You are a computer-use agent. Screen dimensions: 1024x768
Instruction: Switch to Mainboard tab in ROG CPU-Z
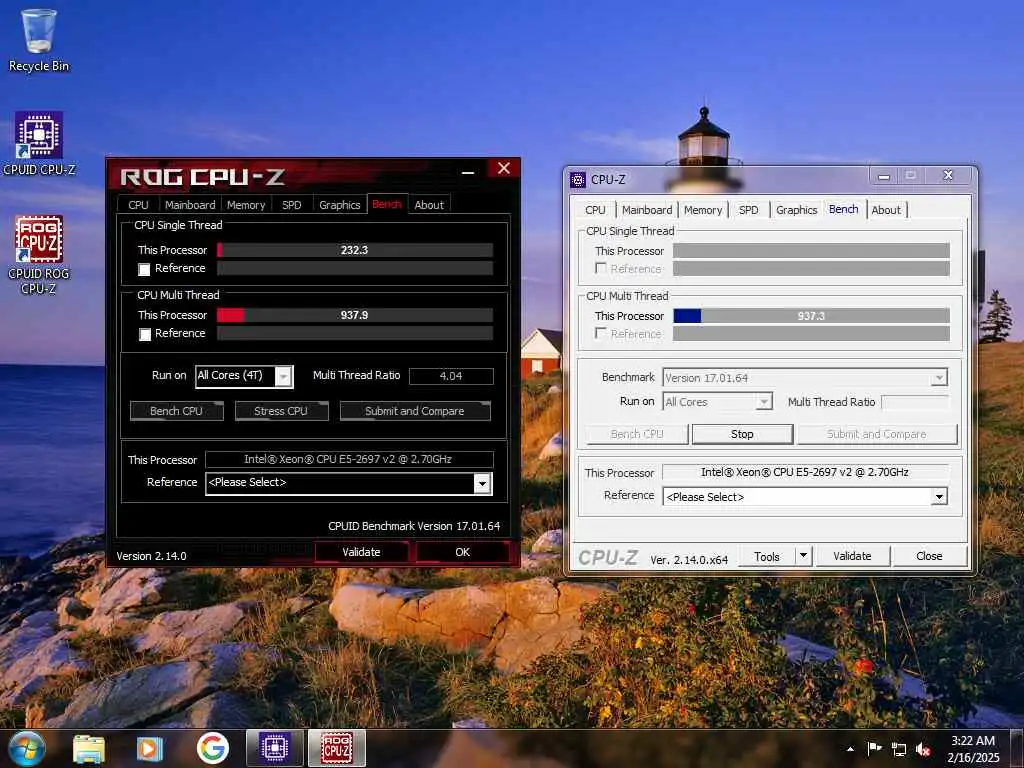point(190,204)
